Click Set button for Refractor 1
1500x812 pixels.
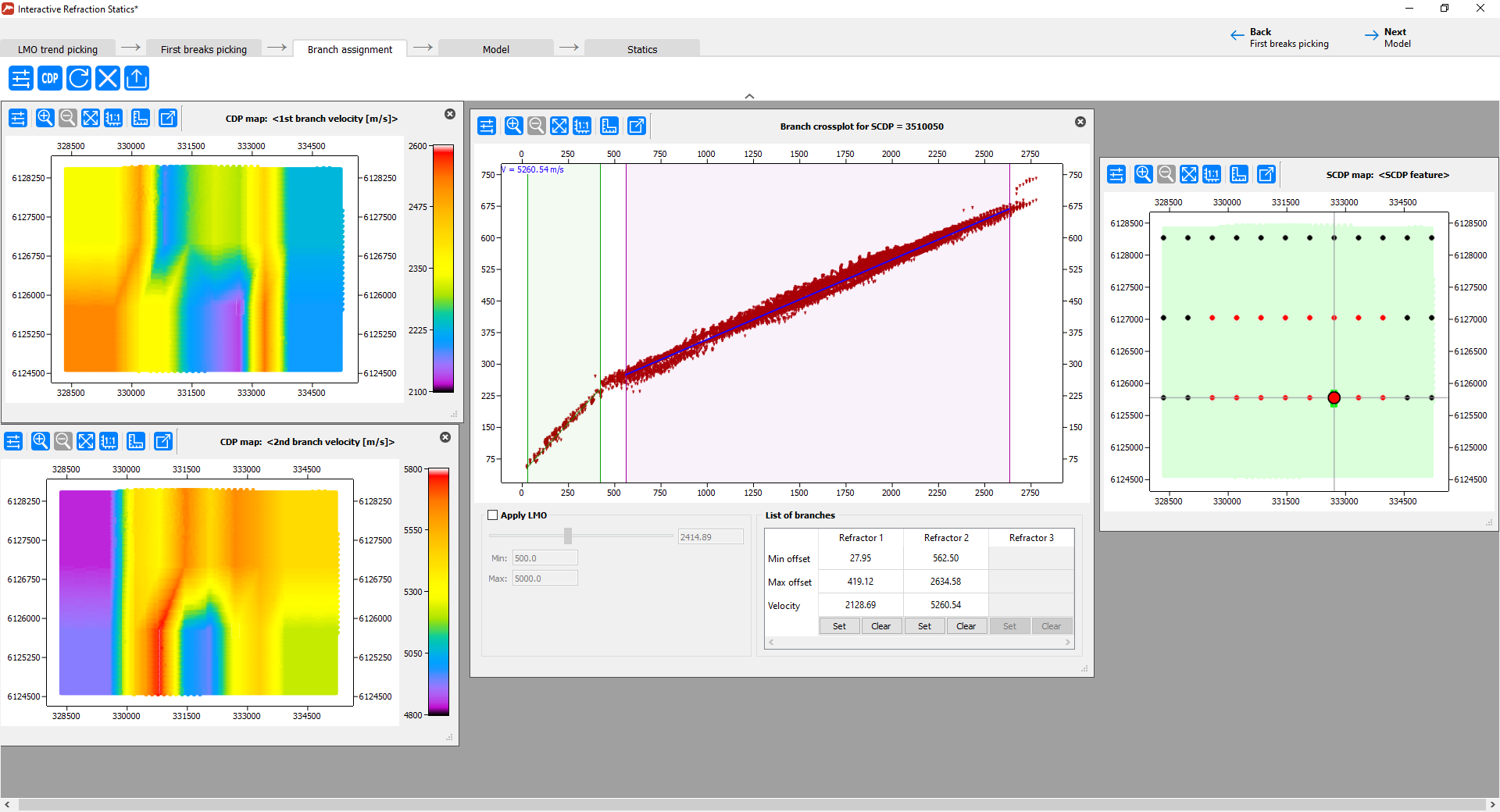(839, 626)
